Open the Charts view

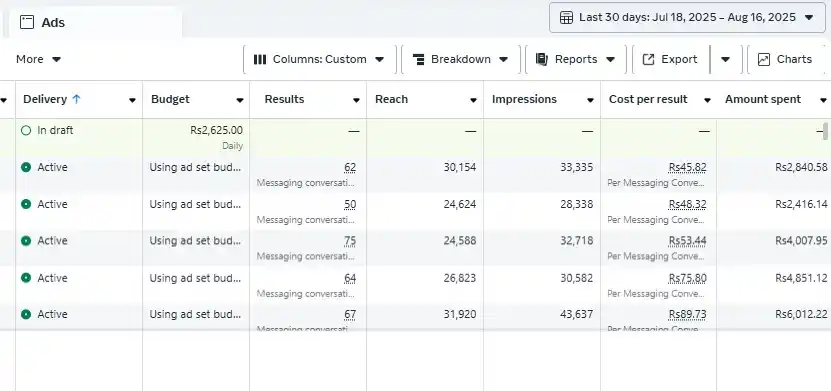[787, 59]
